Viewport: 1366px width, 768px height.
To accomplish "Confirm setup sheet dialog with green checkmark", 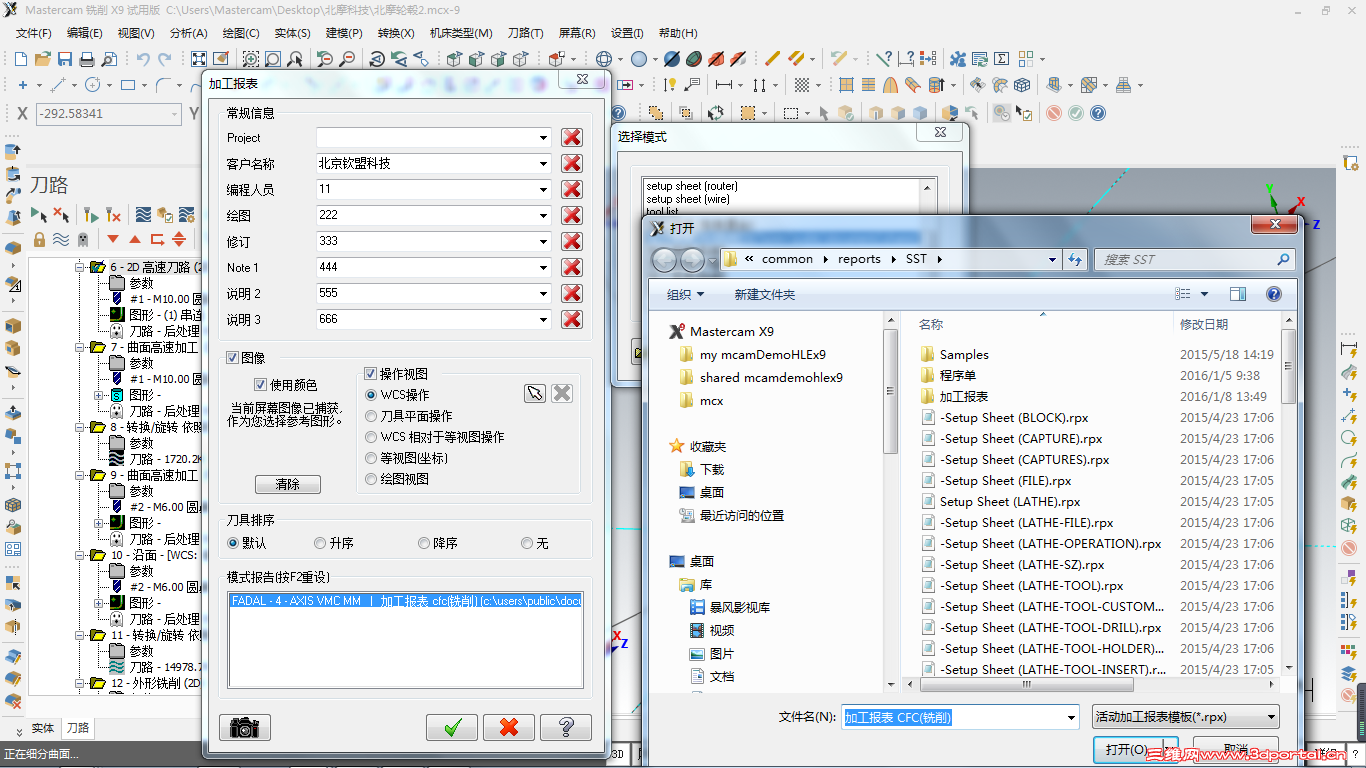I will (x=452, y=727).
